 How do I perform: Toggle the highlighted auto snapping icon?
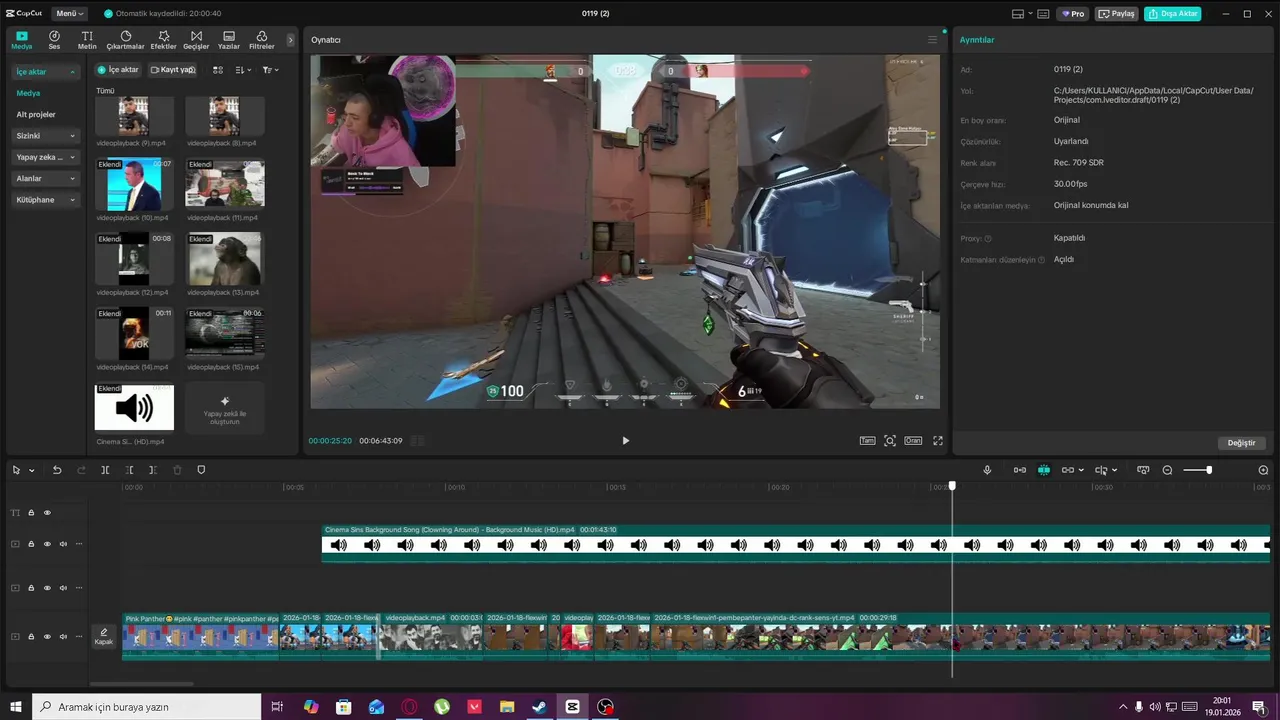(1044, 470)
